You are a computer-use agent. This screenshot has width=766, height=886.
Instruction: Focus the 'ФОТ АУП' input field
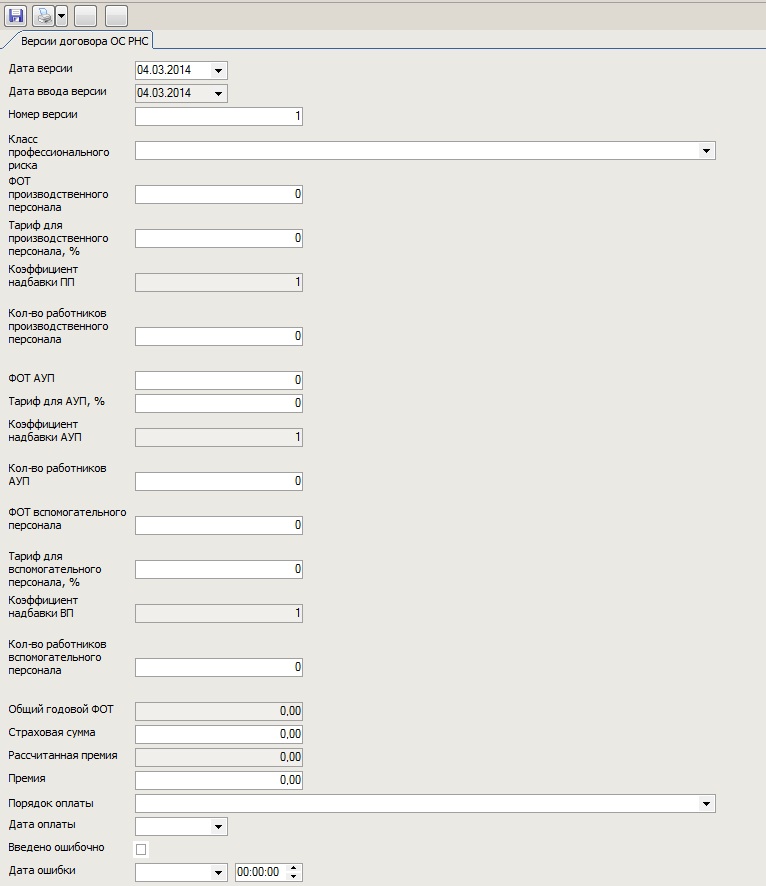tap(218, 380)
